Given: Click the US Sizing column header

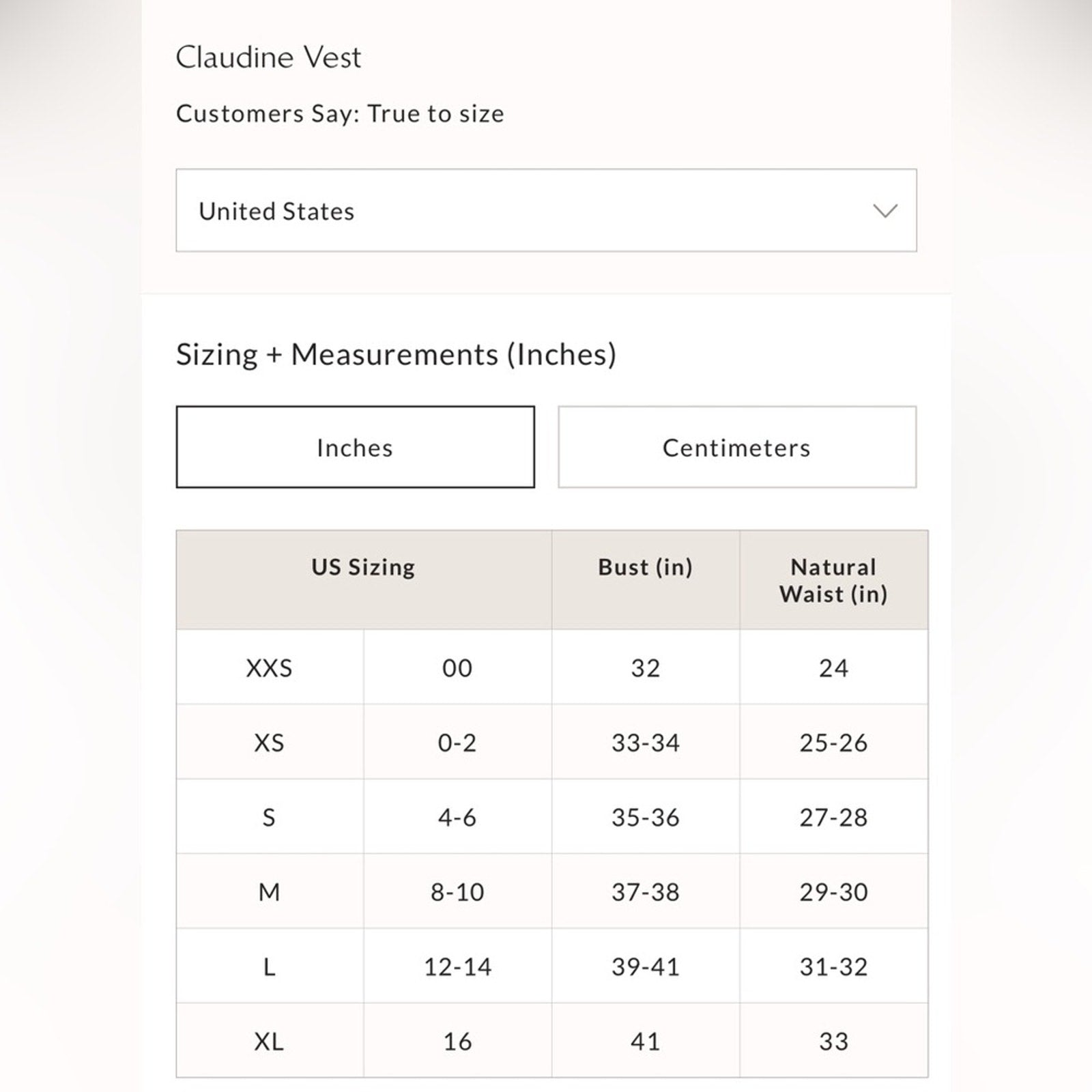Looking at the screenshot, I should pyautogui.click(x=363, y=568).
